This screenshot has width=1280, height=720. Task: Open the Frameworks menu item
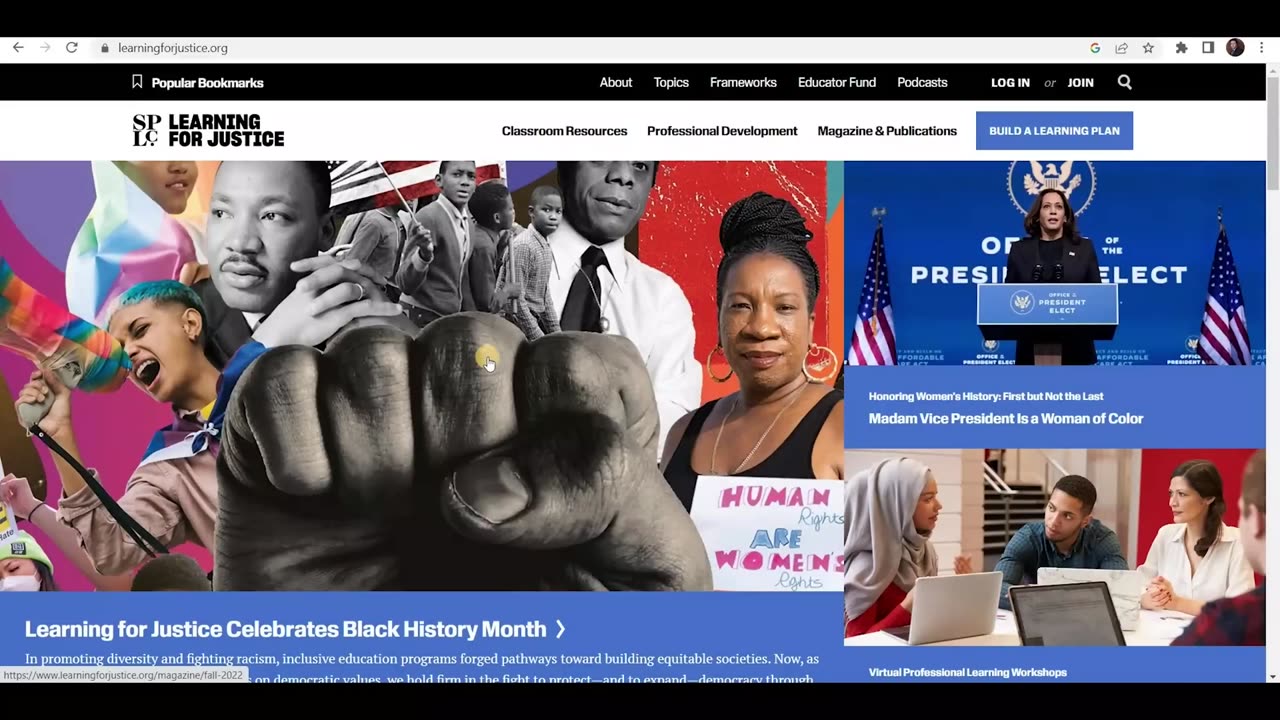pyautogui.click(x=743, y=82)
